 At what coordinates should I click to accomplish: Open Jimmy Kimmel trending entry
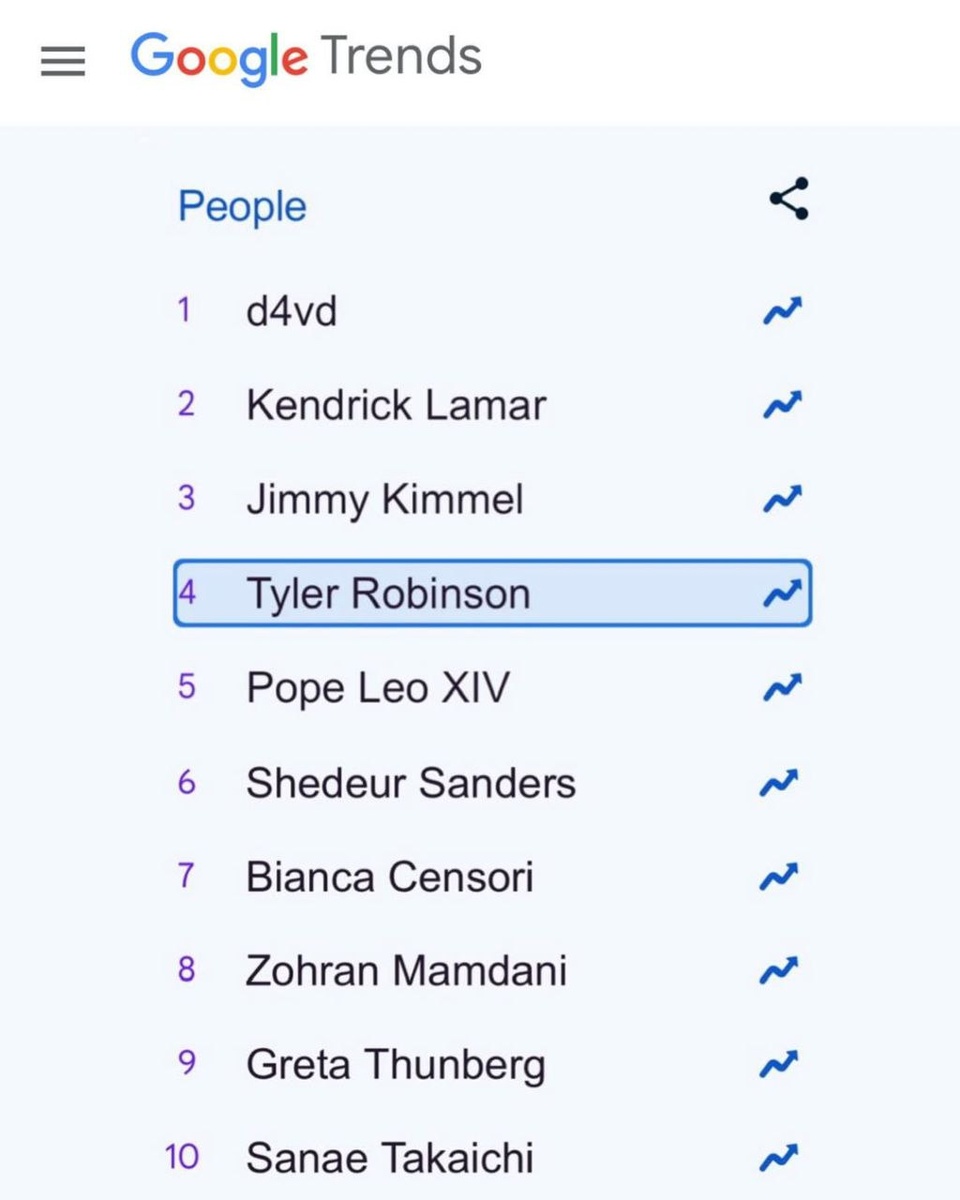click(x=385, y=500)
